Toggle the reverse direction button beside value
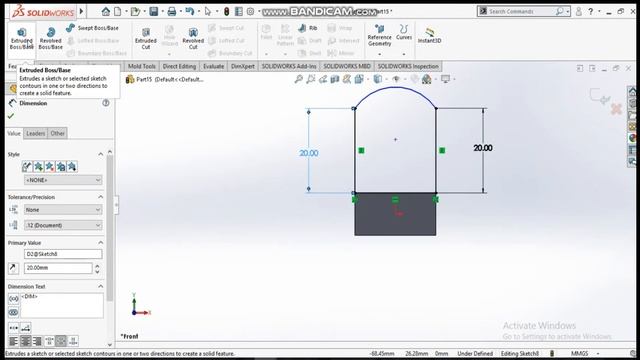 13,268
